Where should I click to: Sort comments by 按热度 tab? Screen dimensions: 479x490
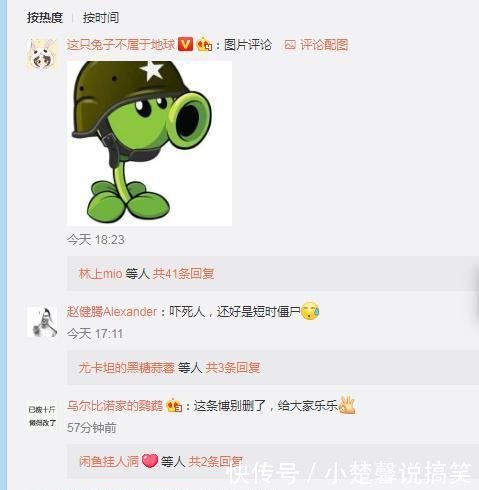[x=45, y=17]
